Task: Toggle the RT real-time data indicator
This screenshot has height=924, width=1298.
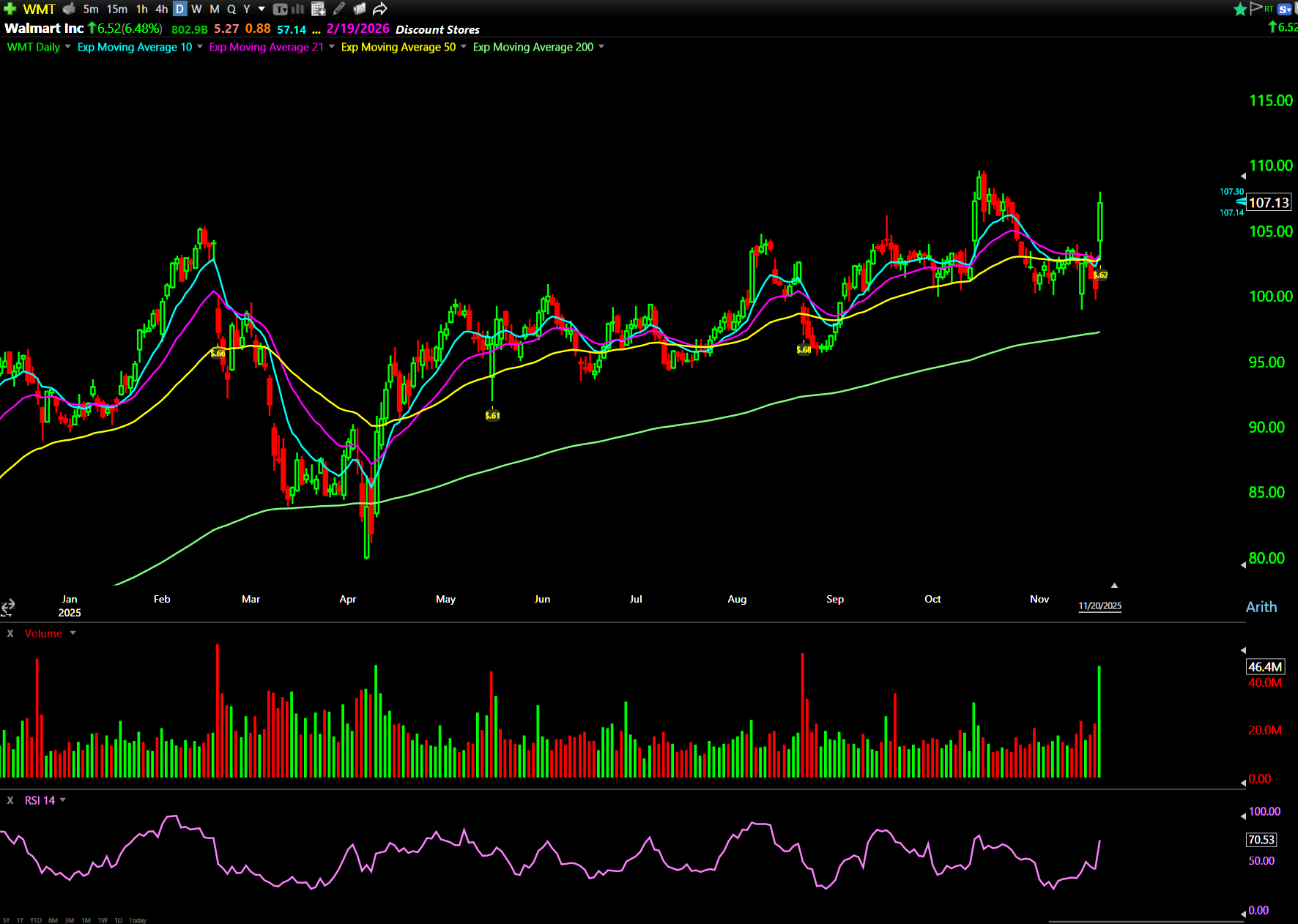Action: pyautogui.click(x=1269, y=9)
